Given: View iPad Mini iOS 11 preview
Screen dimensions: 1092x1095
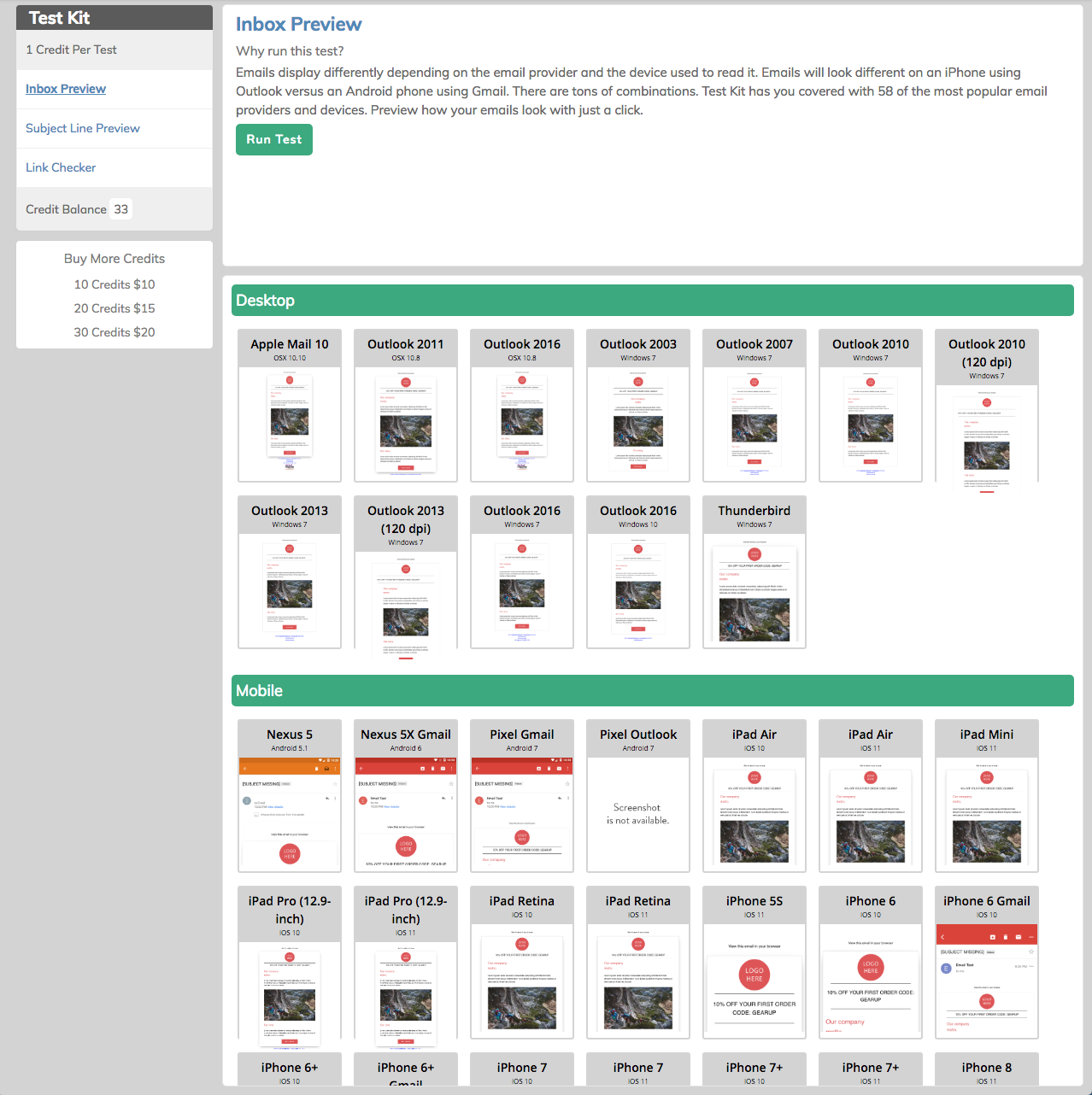Looking at the screenshot, I should click(987, 796).
